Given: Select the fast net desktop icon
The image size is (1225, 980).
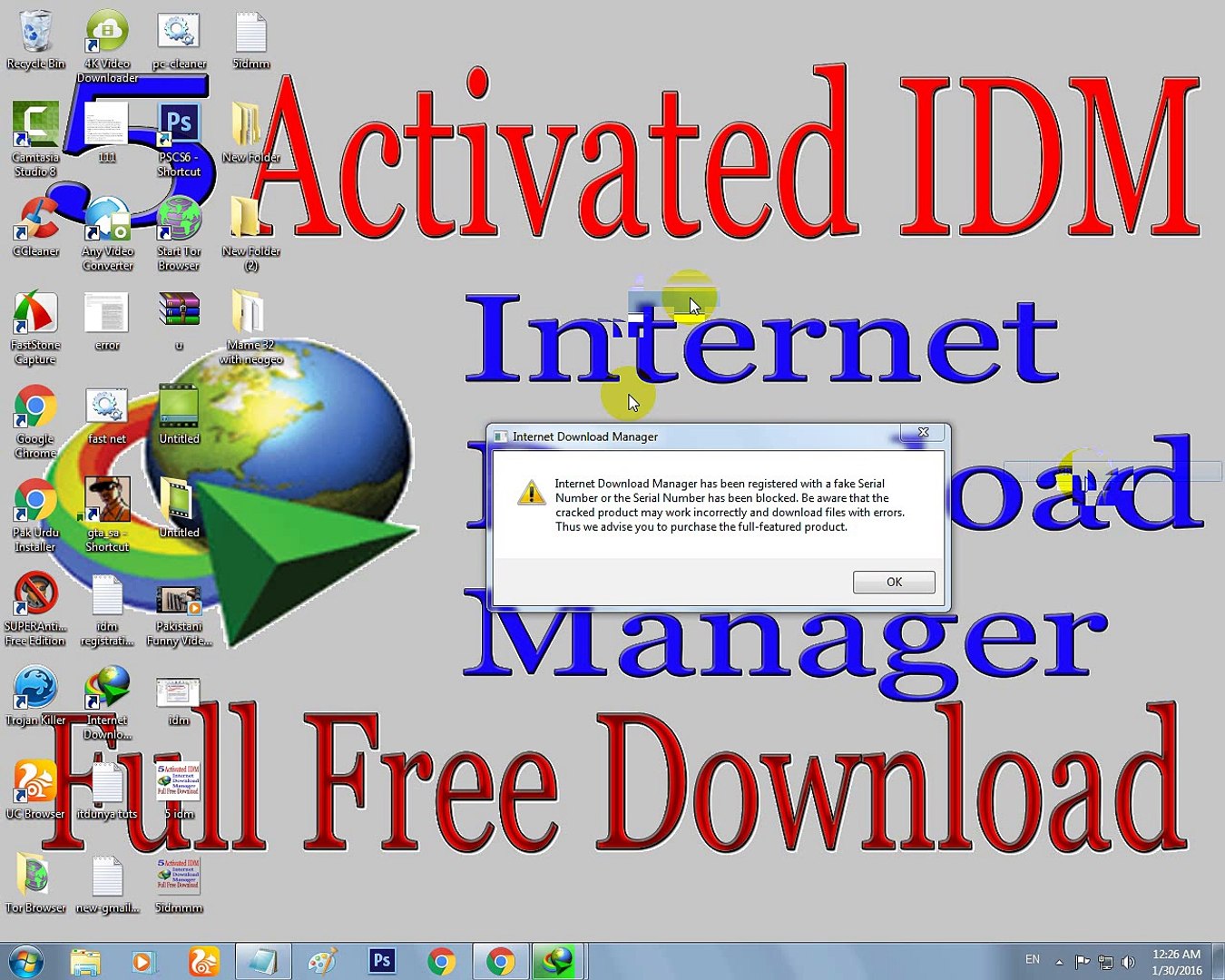Looking at the screenshot, I should coord(107,416).
